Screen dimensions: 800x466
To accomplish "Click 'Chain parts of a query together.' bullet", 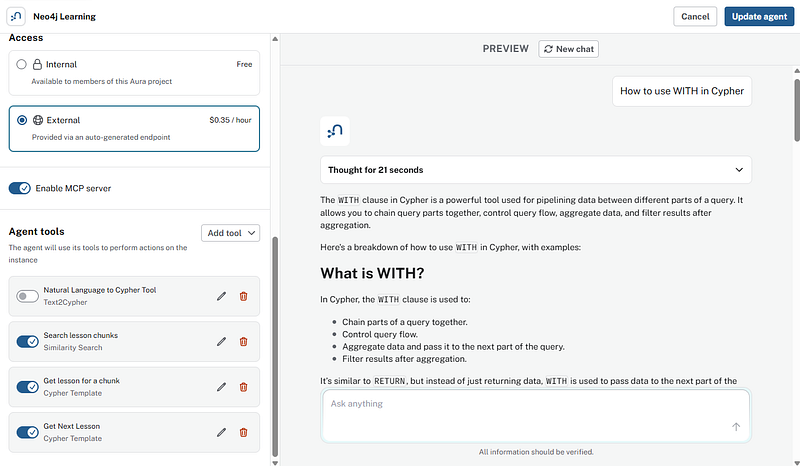I will 405,322.
